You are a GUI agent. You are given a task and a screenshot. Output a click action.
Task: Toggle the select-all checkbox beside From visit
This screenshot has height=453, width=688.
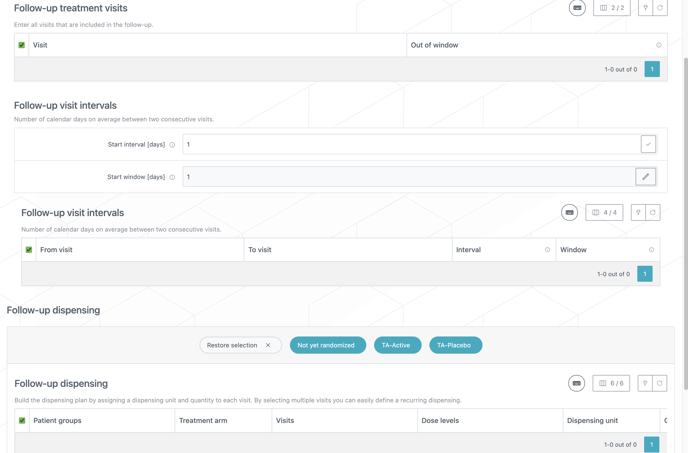point(29,250)
